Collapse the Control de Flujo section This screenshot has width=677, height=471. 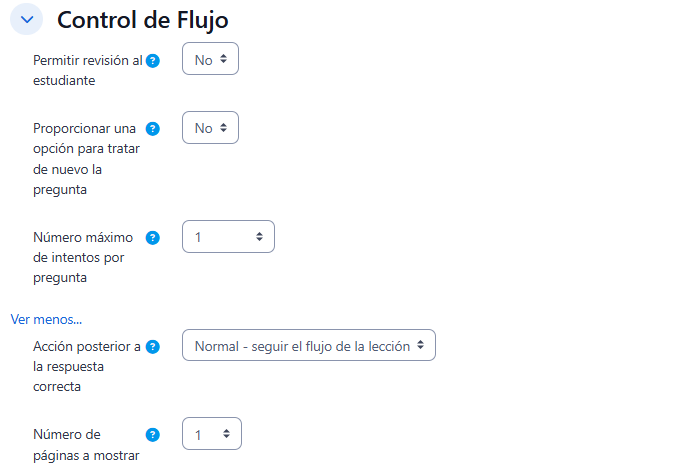point(27,19)
